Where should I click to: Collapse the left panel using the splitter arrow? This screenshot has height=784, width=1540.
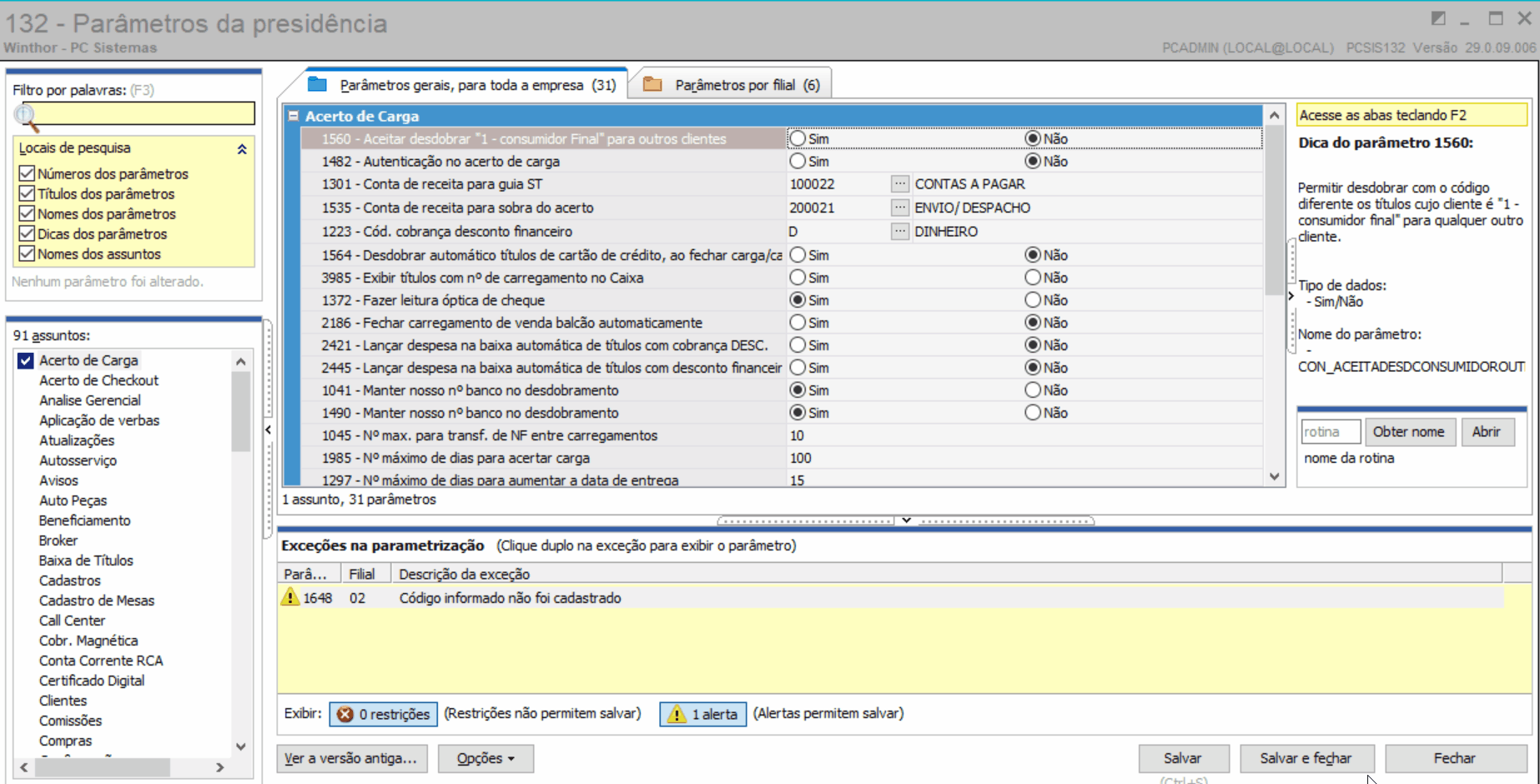coord(268,430)
